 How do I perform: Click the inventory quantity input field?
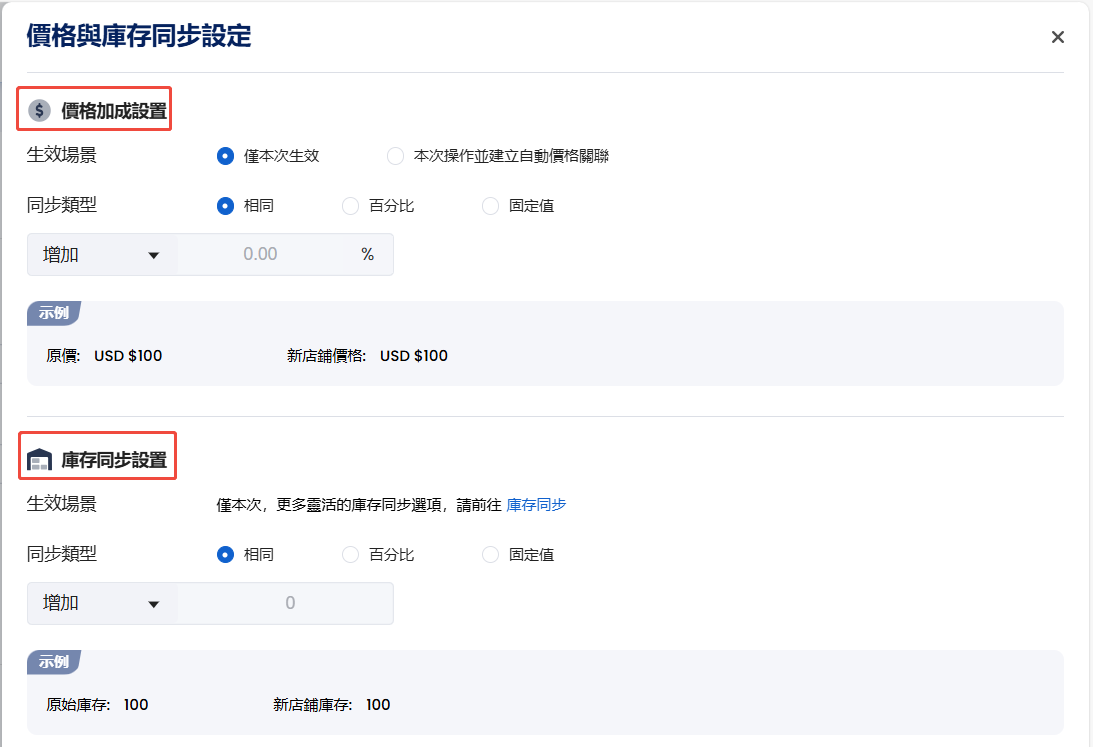pos(288,604)
